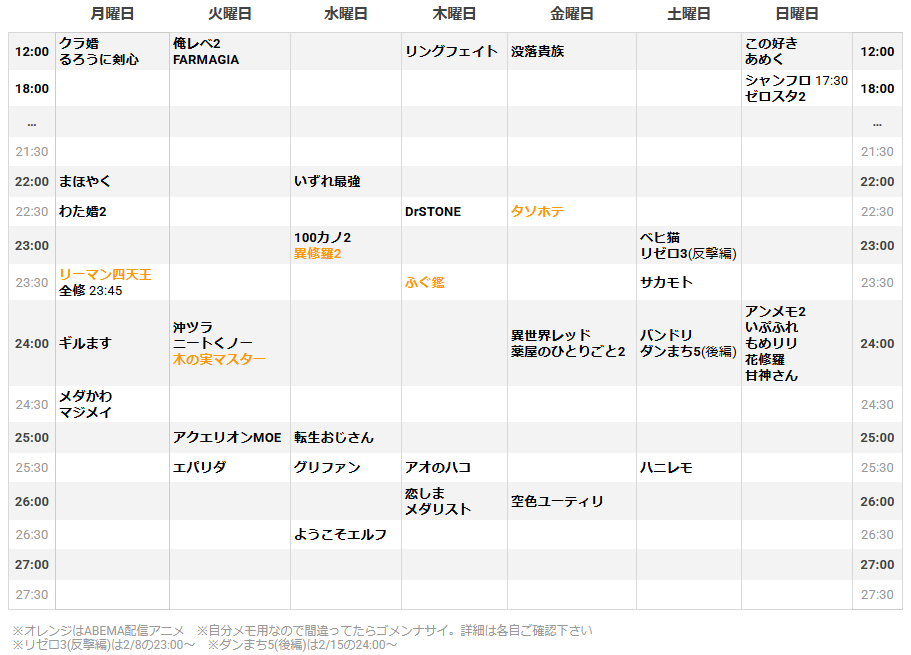
Task: Select the もめリリ entry
Action: 772,343
